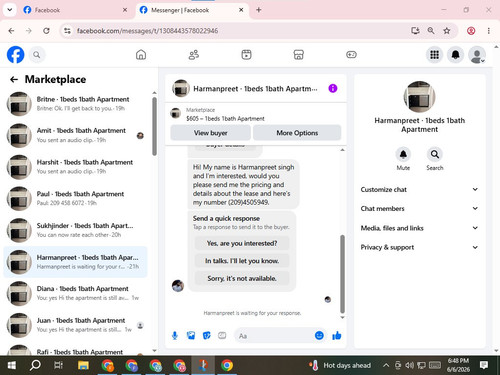Bookmark this page with star icon

[x=447, y=31]
